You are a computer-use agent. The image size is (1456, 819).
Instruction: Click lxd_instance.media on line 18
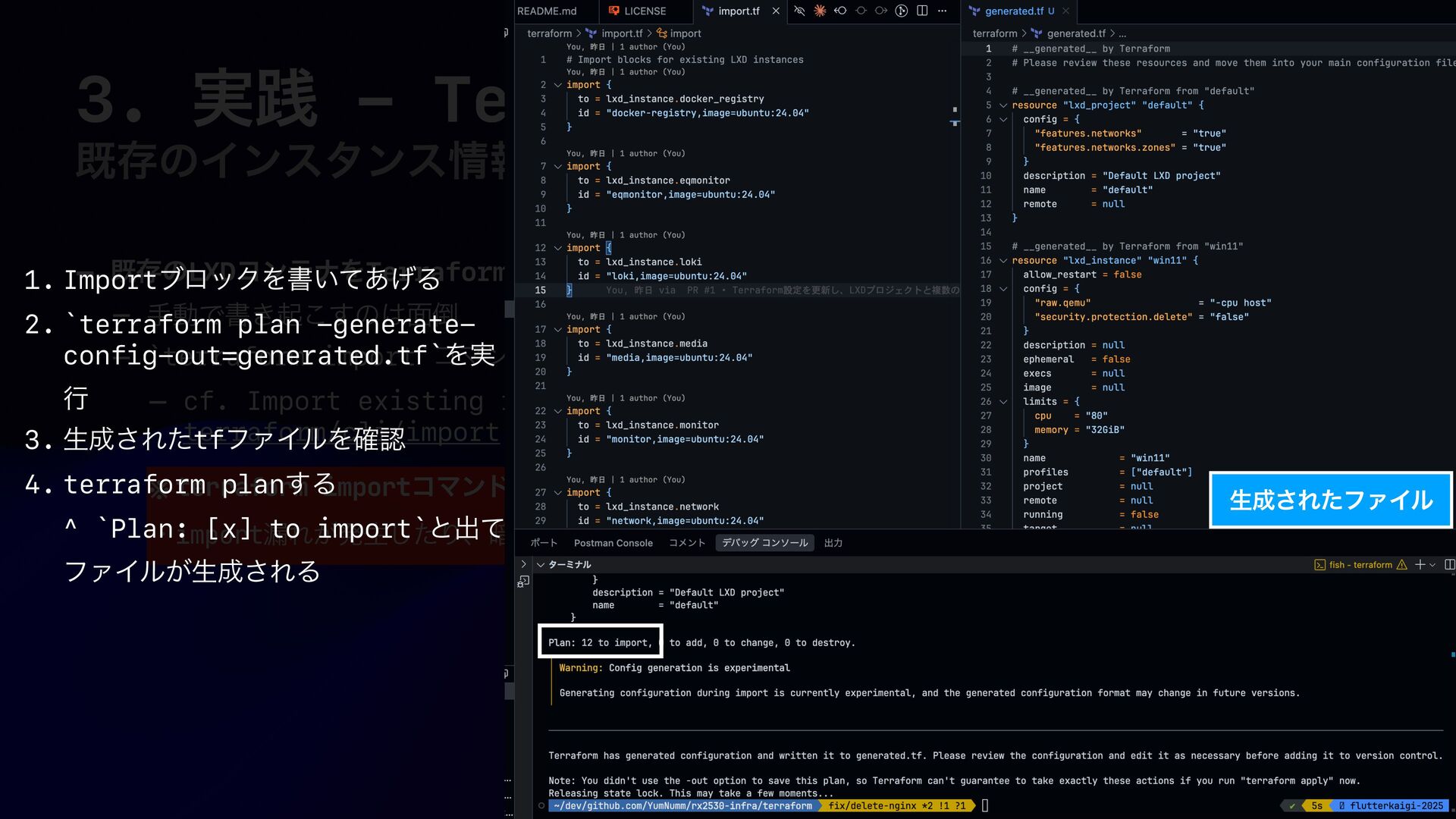(x=657, y=344)
